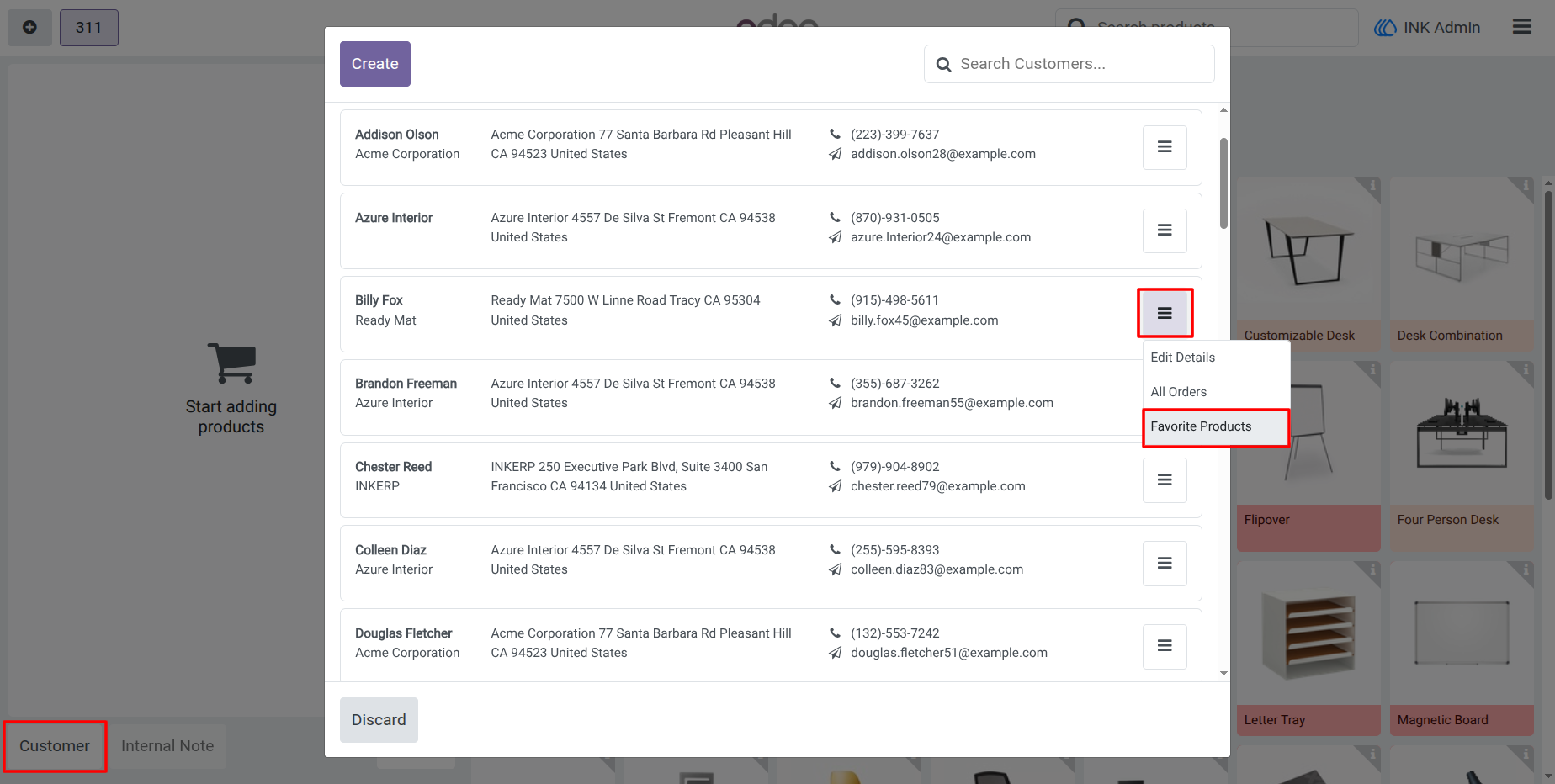Screen dimensions: 1555x784
Task: Click the INK Admin user logo
Action: coord(1384,28)
